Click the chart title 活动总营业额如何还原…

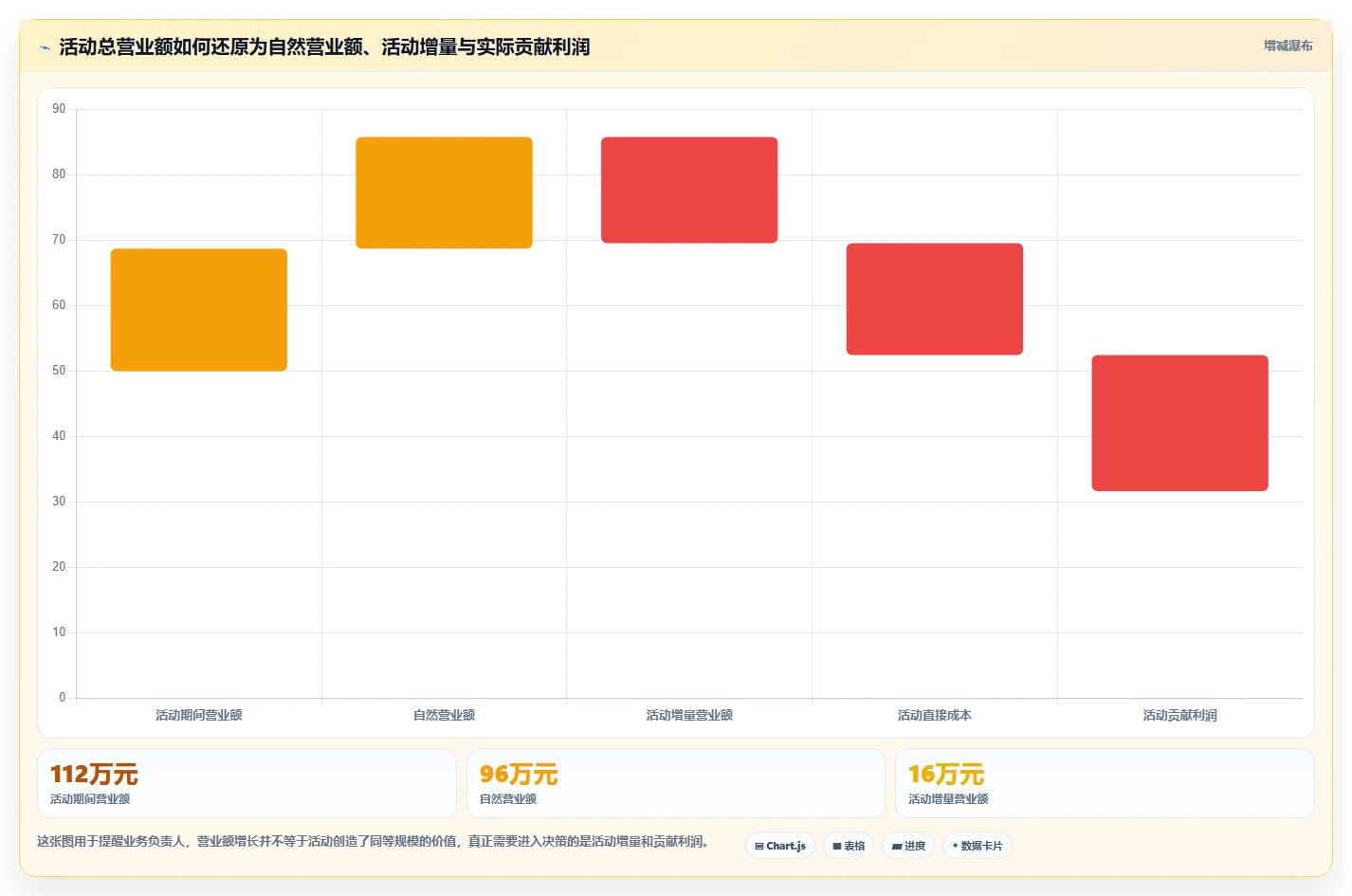pyautogui.click(x=324, y=47)
